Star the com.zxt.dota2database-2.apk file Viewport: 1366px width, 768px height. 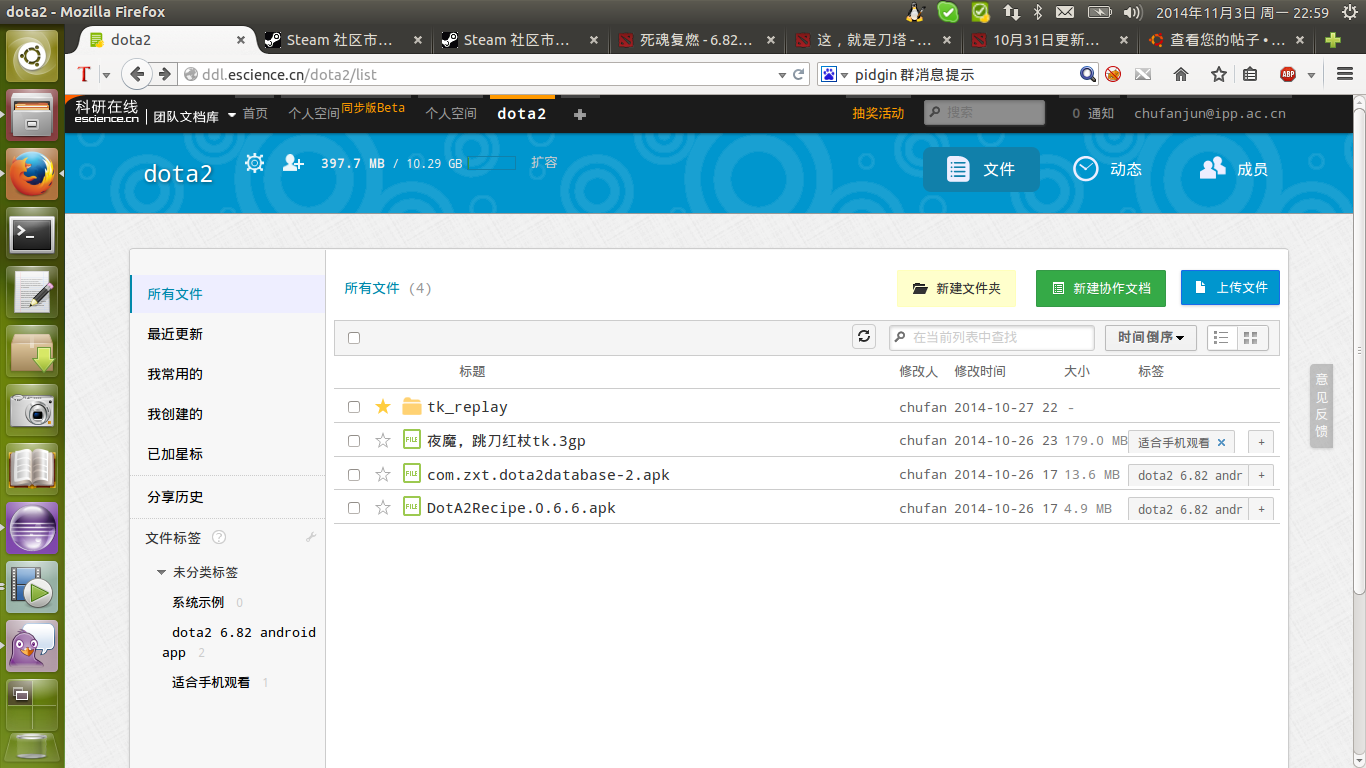point(382,475)
